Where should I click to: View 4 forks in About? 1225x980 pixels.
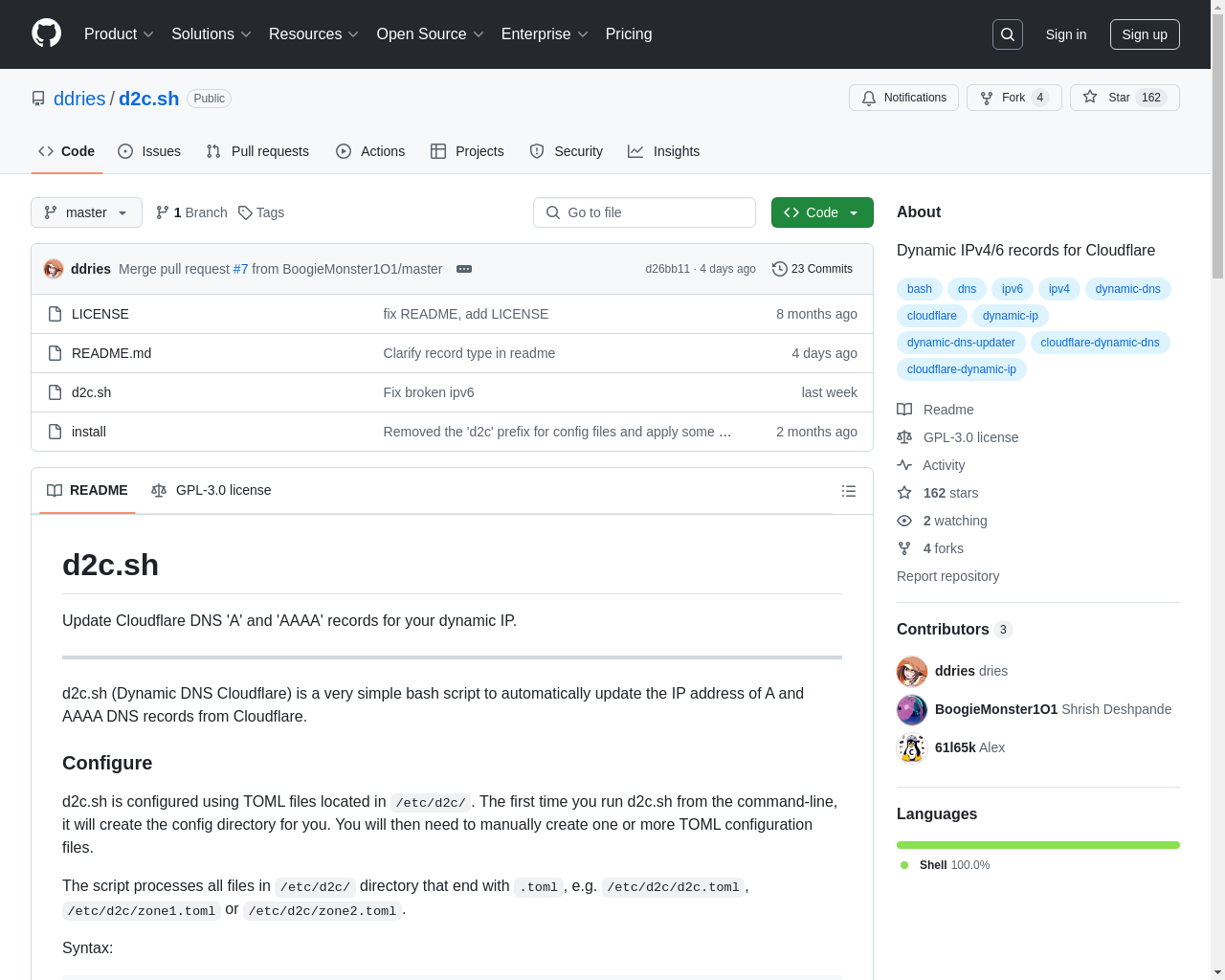(x=930, y=548)
